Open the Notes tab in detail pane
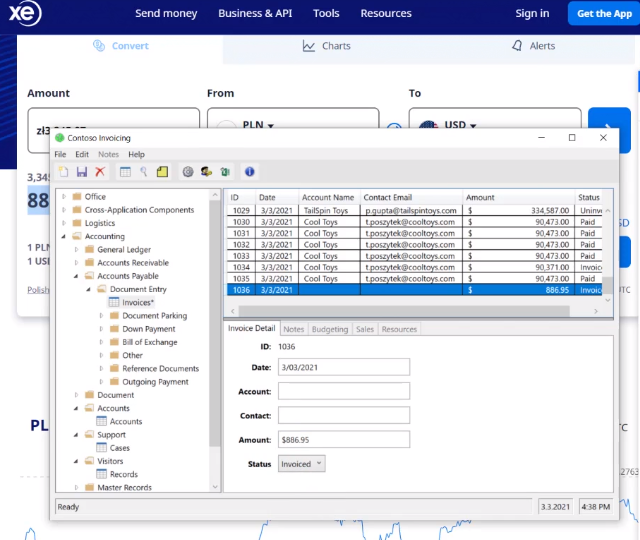The image size is (640, 540). (293, 329)
